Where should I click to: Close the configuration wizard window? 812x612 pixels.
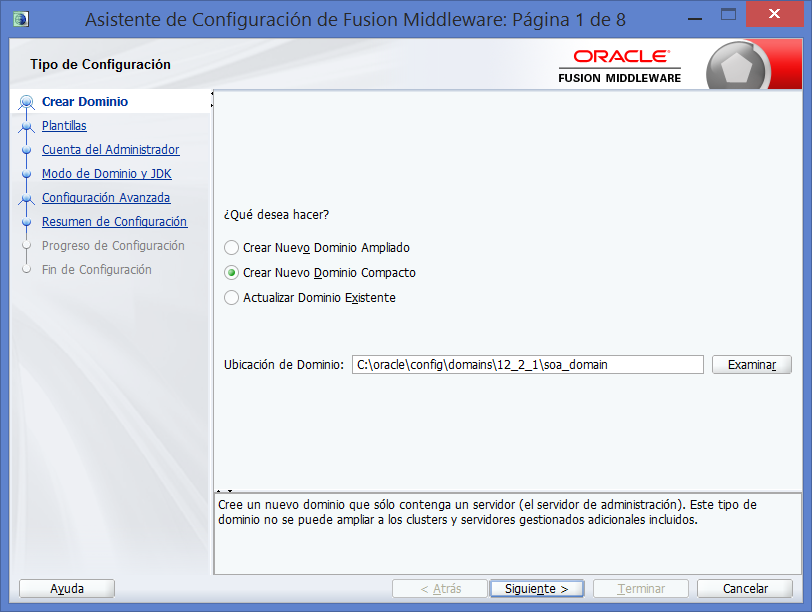[x=774, y=14]
